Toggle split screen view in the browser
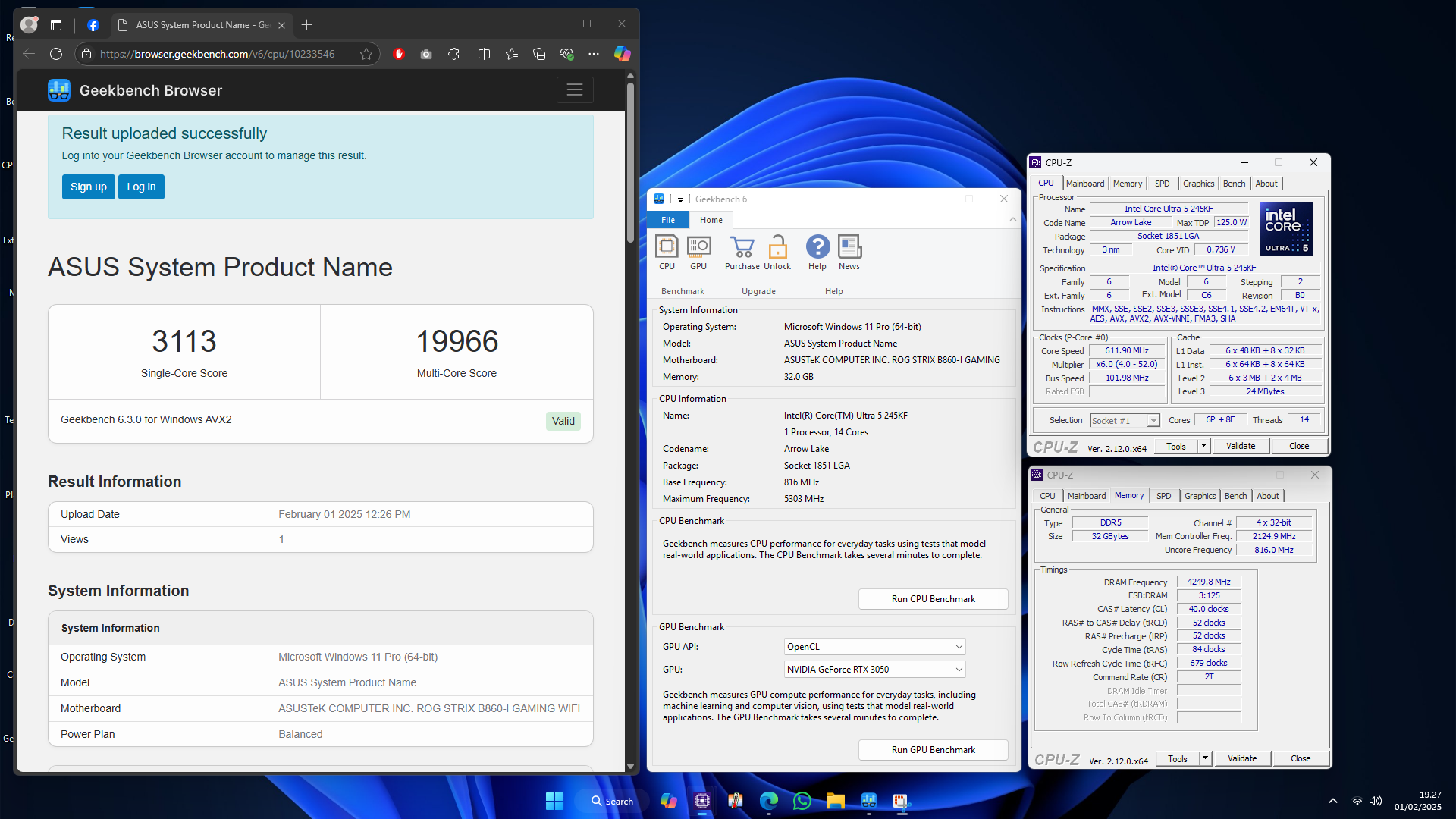 [484, 54]
